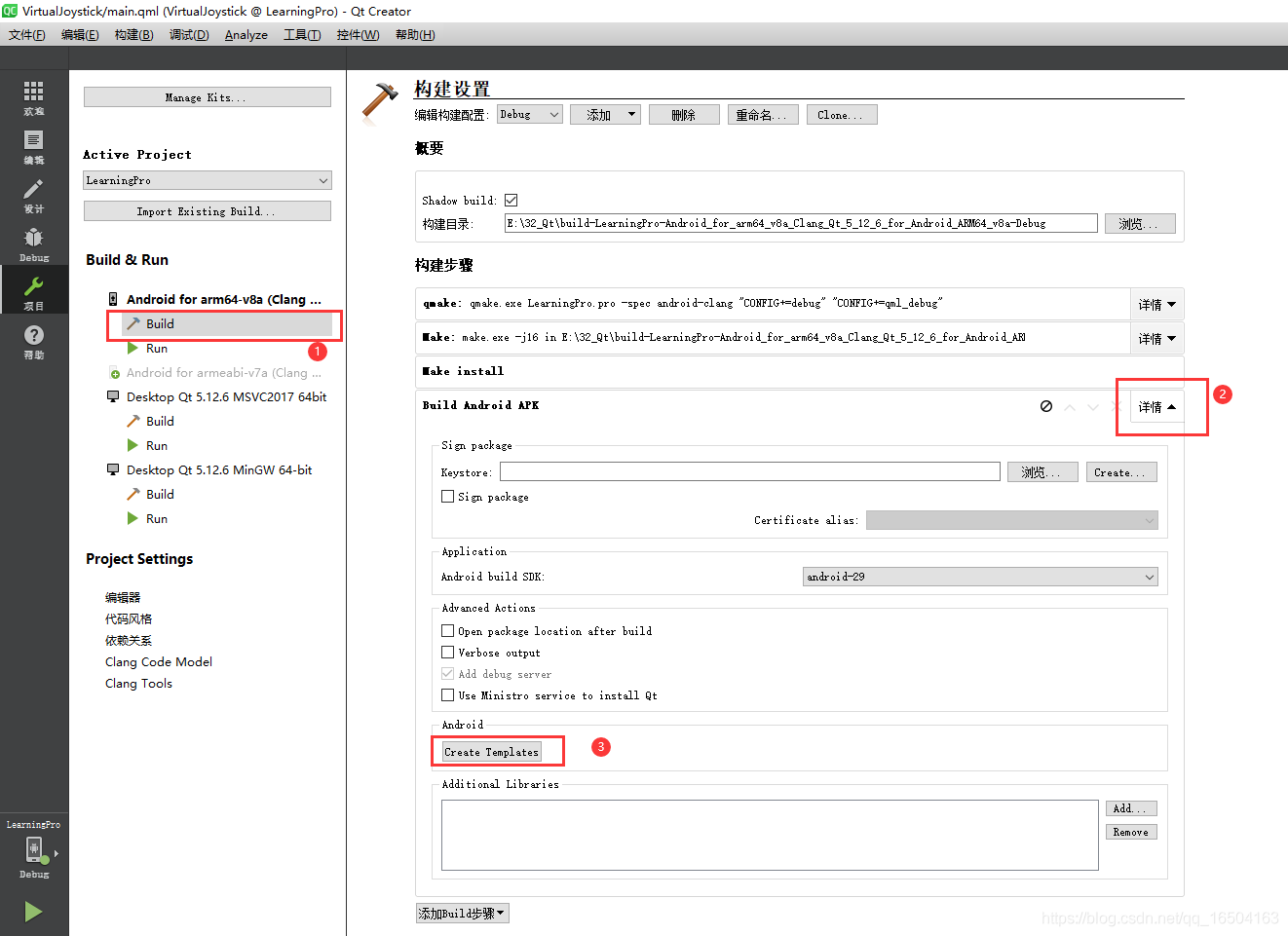Switch to Debug mode bug icon
1288x936 pixels.
tap(33, 237)
